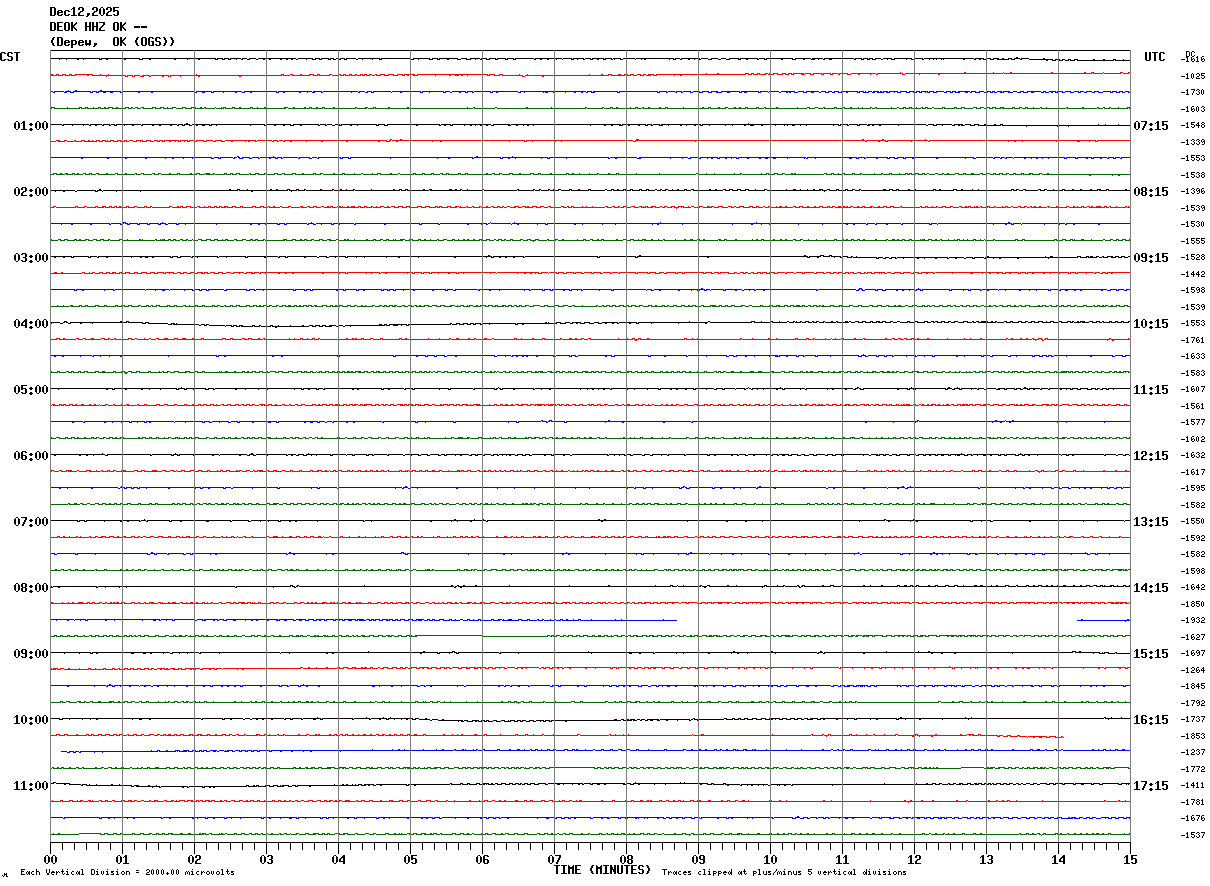Click the '10:00' CST time label
The image size is (1210, 886).
(x=31, y=720)
